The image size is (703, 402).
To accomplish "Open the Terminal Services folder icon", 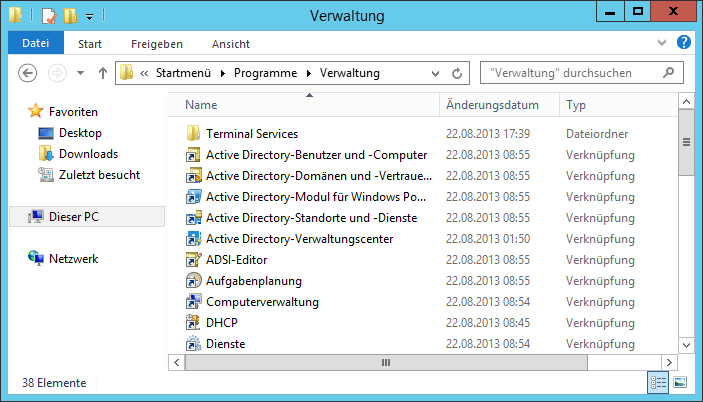I will 193,134.
